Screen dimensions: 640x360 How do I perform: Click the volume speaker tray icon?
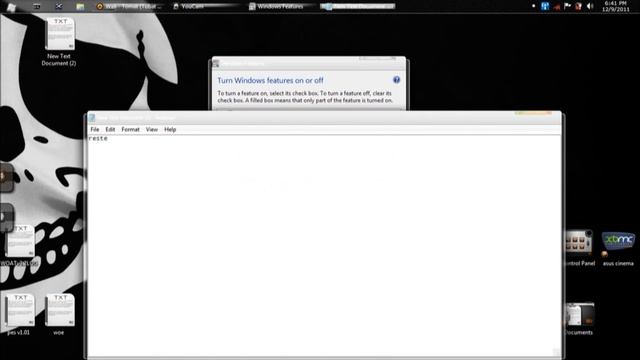590,6
